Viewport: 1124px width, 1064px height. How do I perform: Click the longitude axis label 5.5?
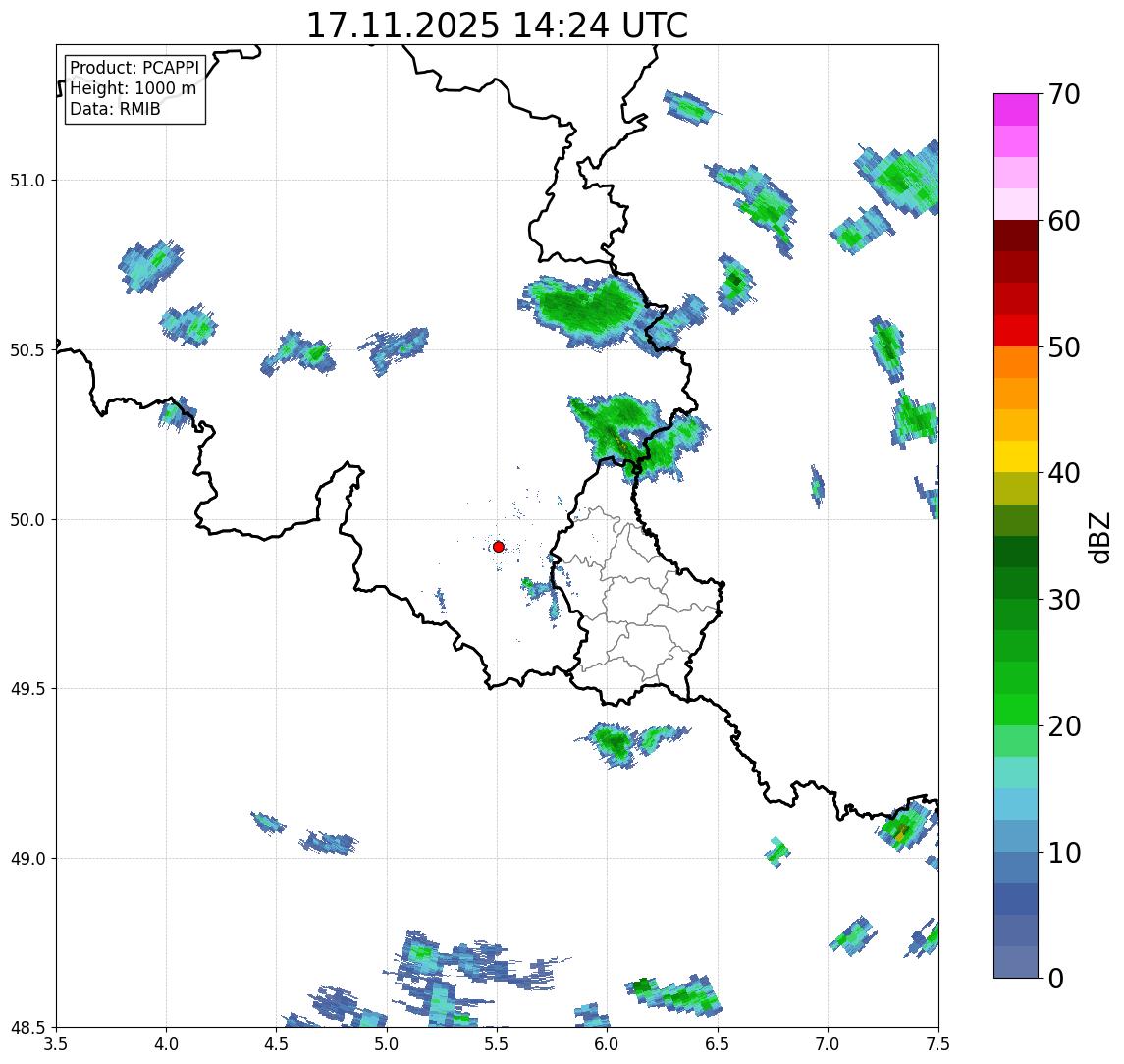[498, 1044]
